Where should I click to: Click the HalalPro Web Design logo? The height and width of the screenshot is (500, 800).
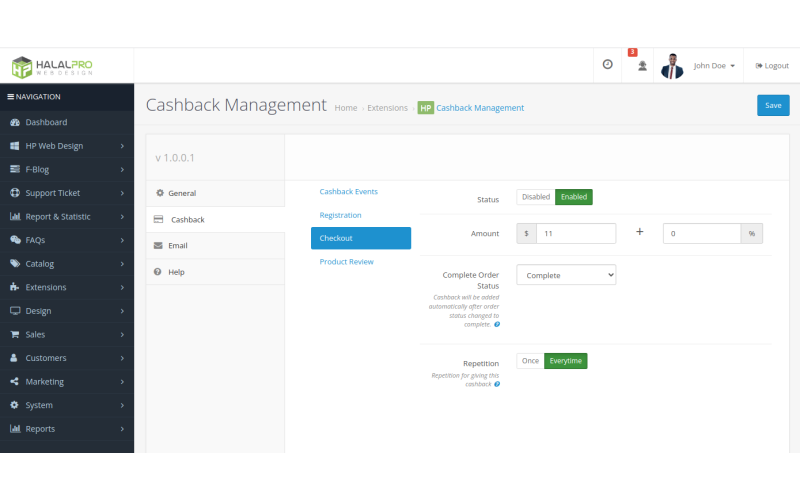click(x=52, y=66)
